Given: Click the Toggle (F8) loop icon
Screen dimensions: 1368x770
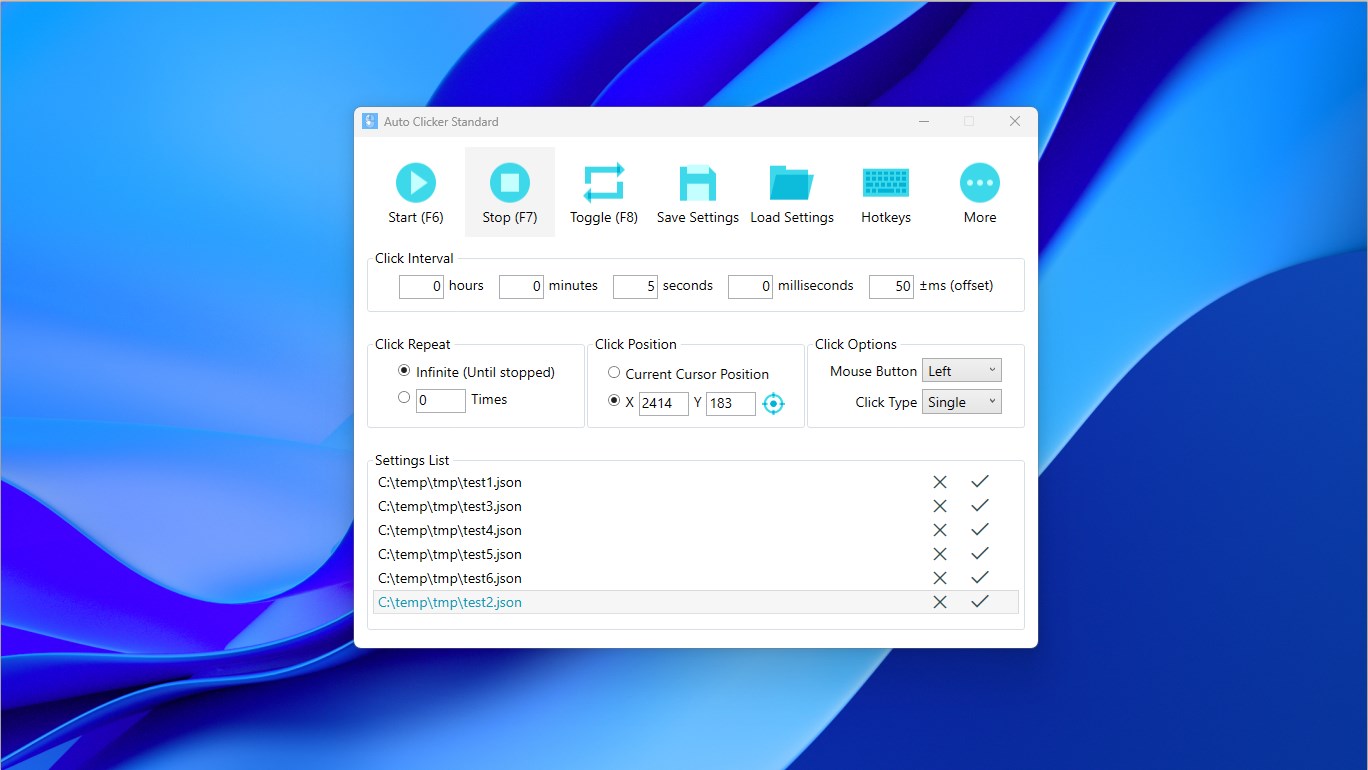Looking at the screenshot, I should 604,183.
